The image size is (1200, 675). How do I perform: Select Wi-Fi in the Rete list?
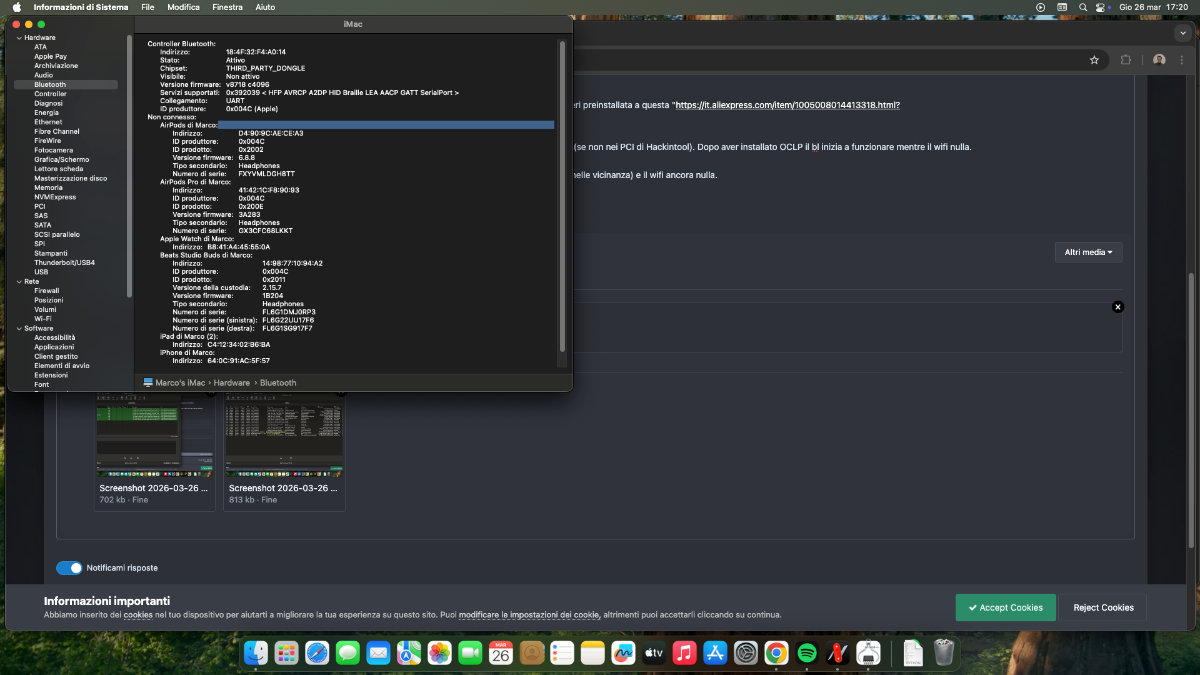click(x=43, y=319)
